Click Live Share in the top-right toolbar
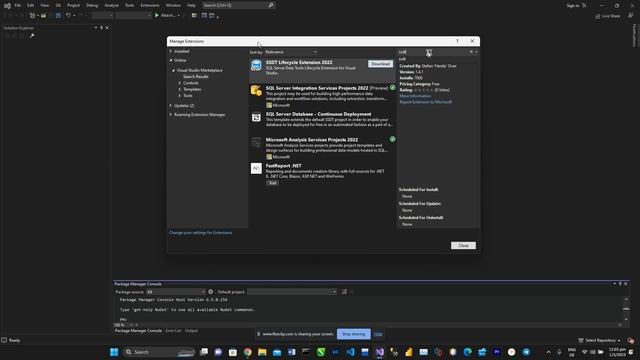Screen dimensions: 640x360 pos(607,16)
